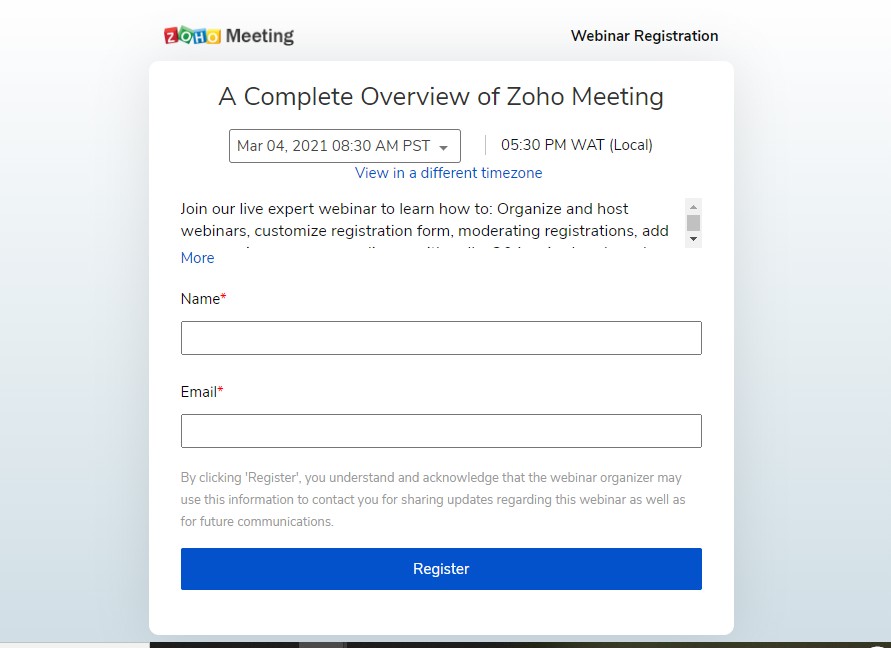Click the red asterisk beside Name
The image size is (891, 648).
tap(223, 298)
